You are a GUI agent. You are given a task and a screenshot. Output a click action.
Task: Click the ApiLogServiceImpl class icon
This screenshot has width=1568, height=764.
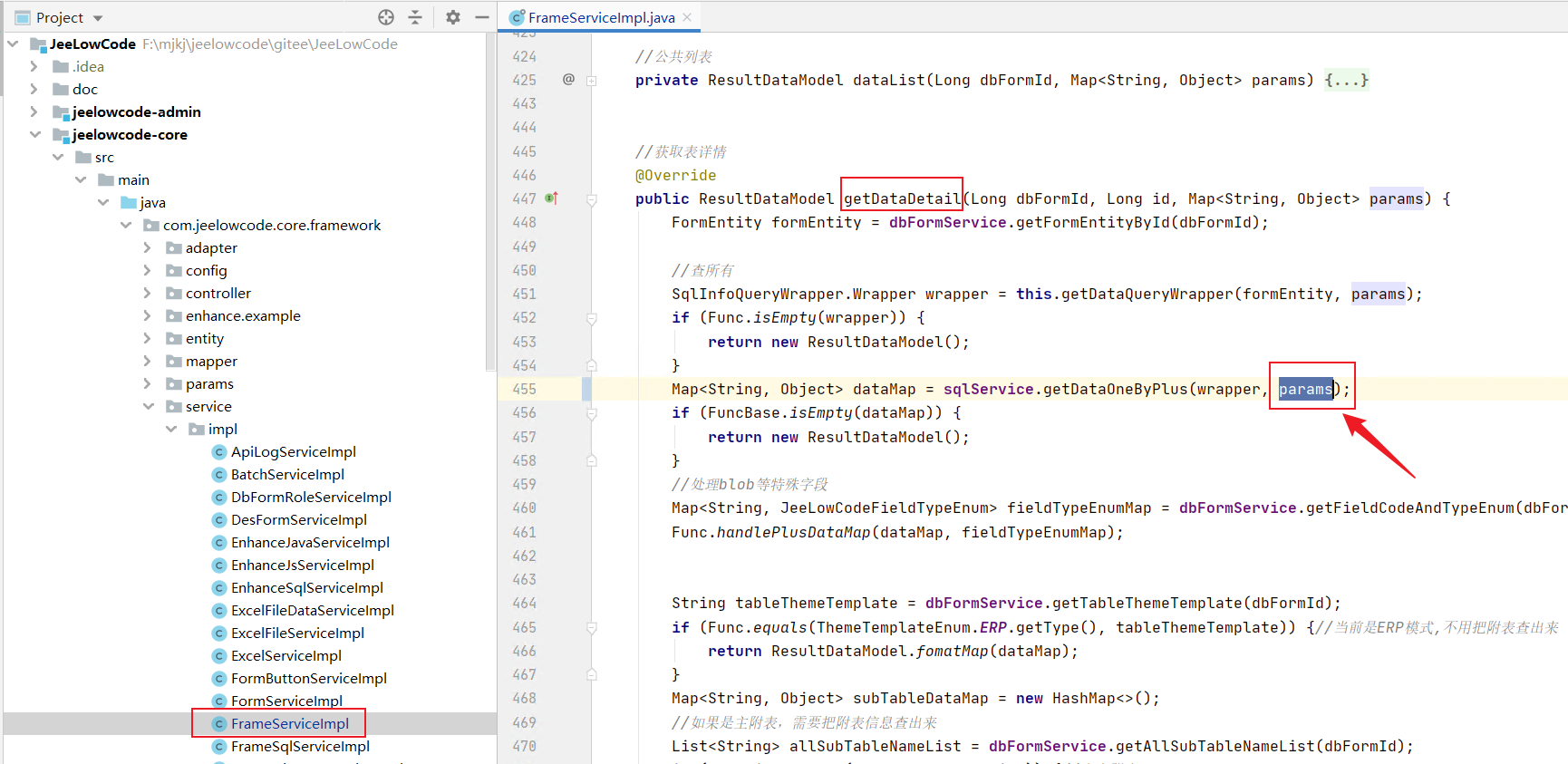(218, 452)
